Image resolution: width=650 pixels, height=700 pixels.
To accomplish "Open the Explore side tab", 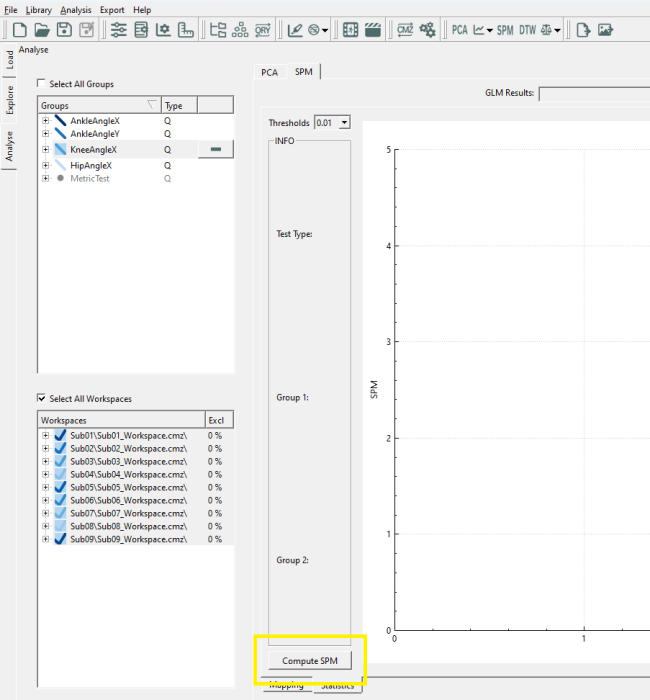I will [9, 100].
